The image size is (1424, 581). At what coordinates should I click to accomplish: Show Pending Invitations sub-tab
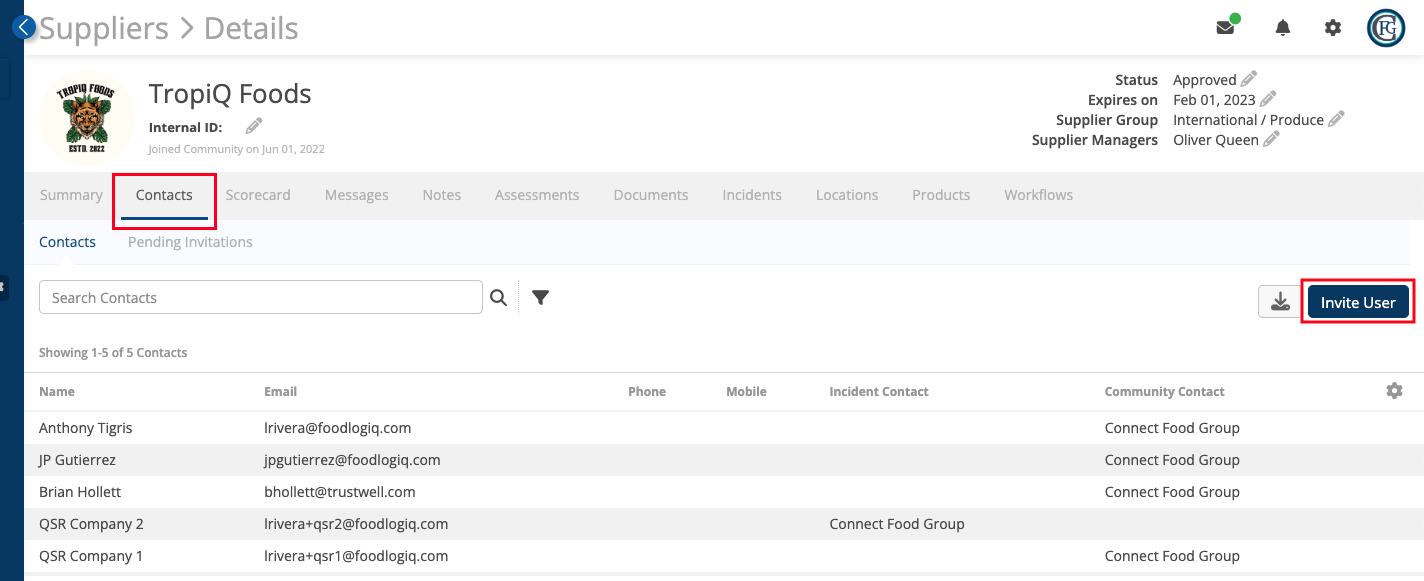190,242
